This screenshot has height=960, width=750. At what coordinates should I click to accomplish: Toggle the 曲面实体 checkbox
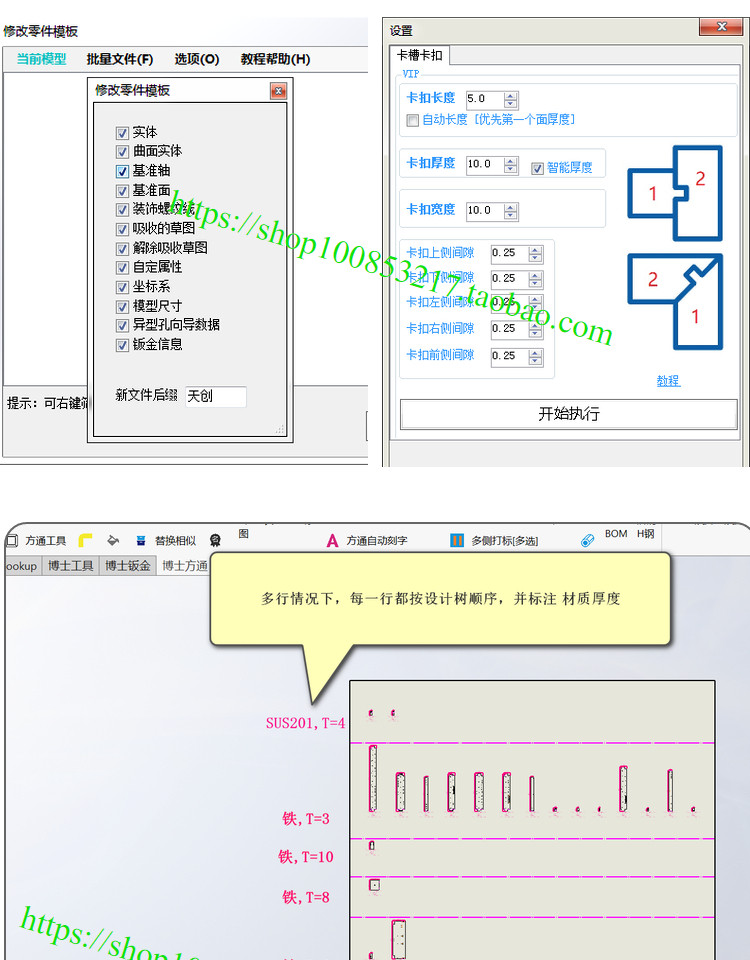click(122, 152)
